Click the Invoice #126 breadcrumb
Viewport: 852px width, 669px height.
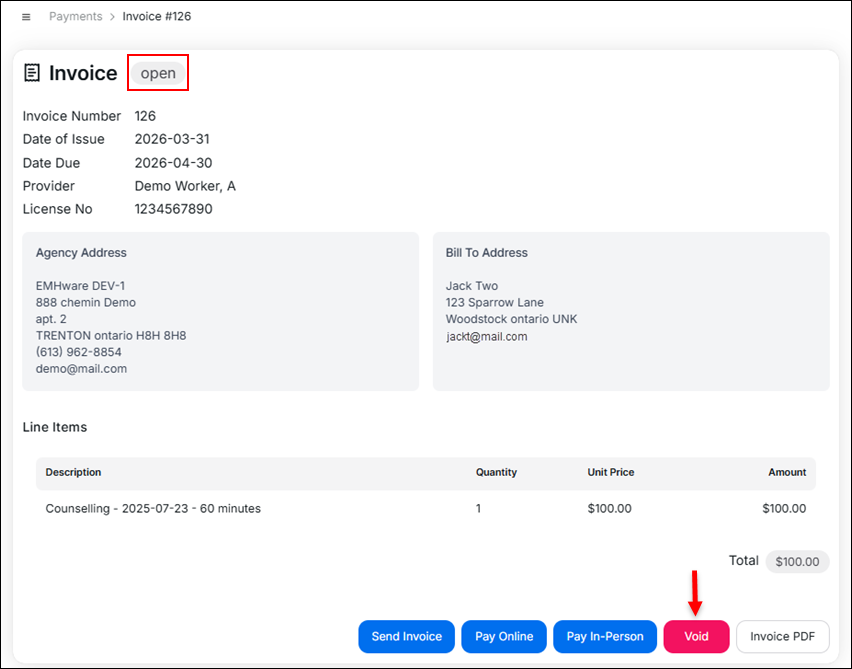pyautogui.click(x=156, y=16)
